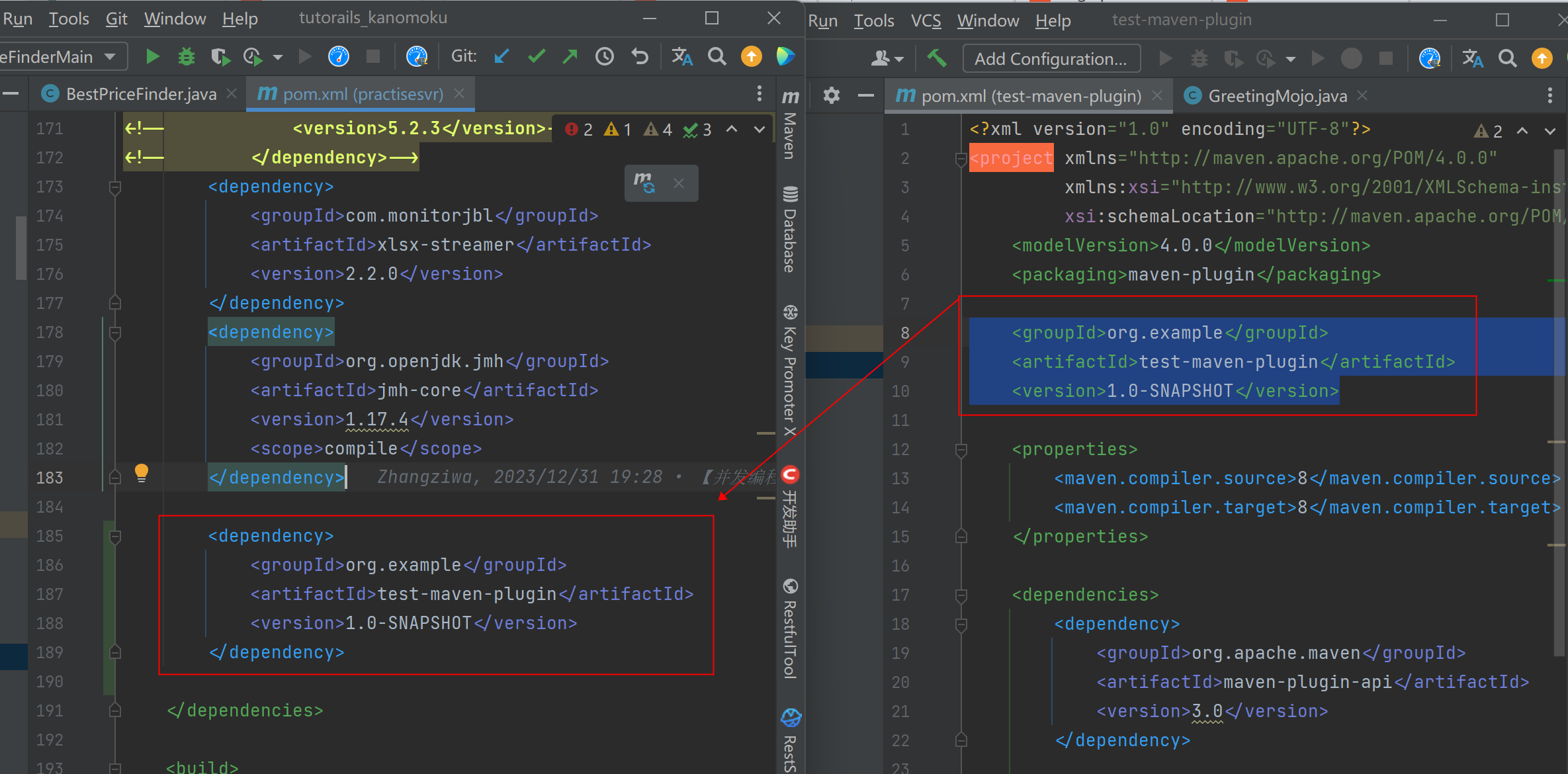Image resolution: width=1568 pixels, height=774 pixels.
Task: Collapse the properties block at line 12
Action: click(x=962, y=451)
